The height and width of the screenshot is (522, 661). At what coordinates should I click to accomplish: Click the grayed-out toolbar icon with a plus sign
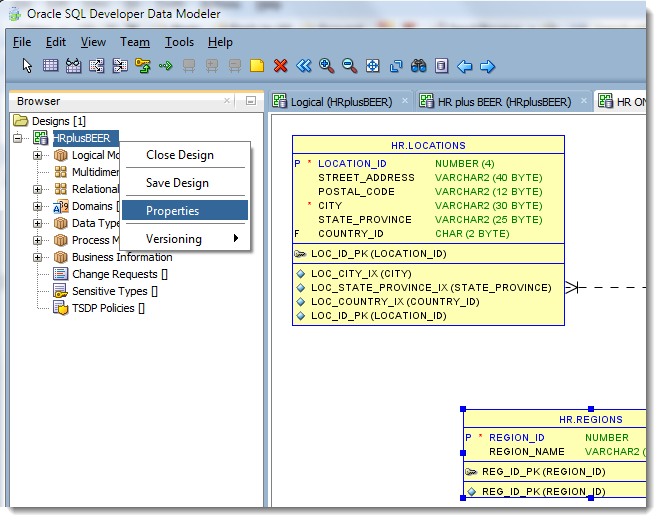click(x=212, y=66)
